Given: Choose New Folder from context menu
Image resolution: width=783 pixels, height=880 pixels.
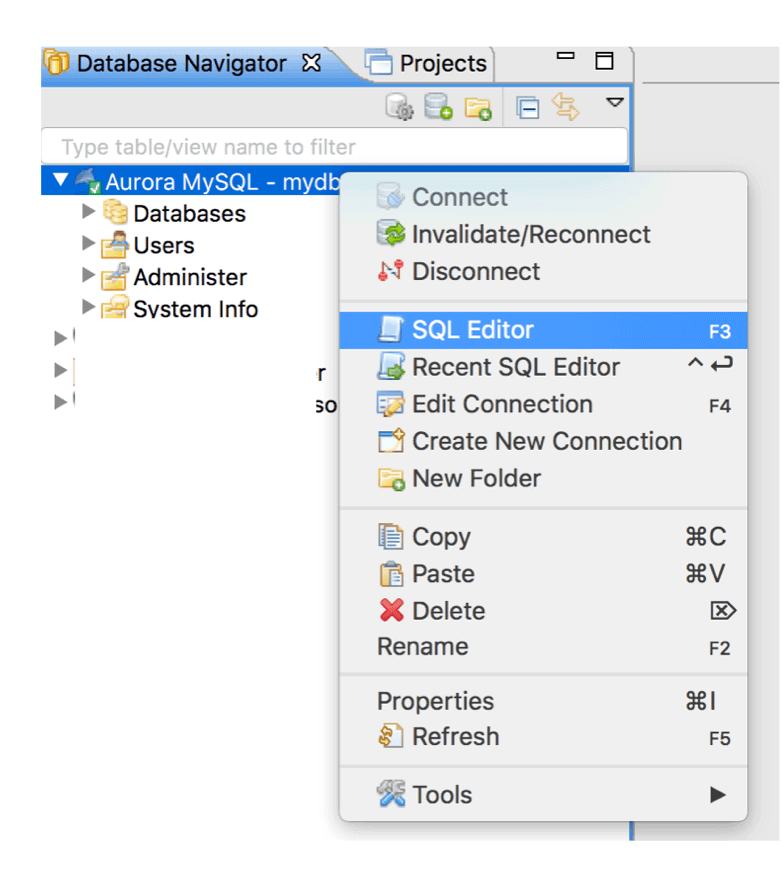Looking at the screenshot, I should (x=543, y=478).
